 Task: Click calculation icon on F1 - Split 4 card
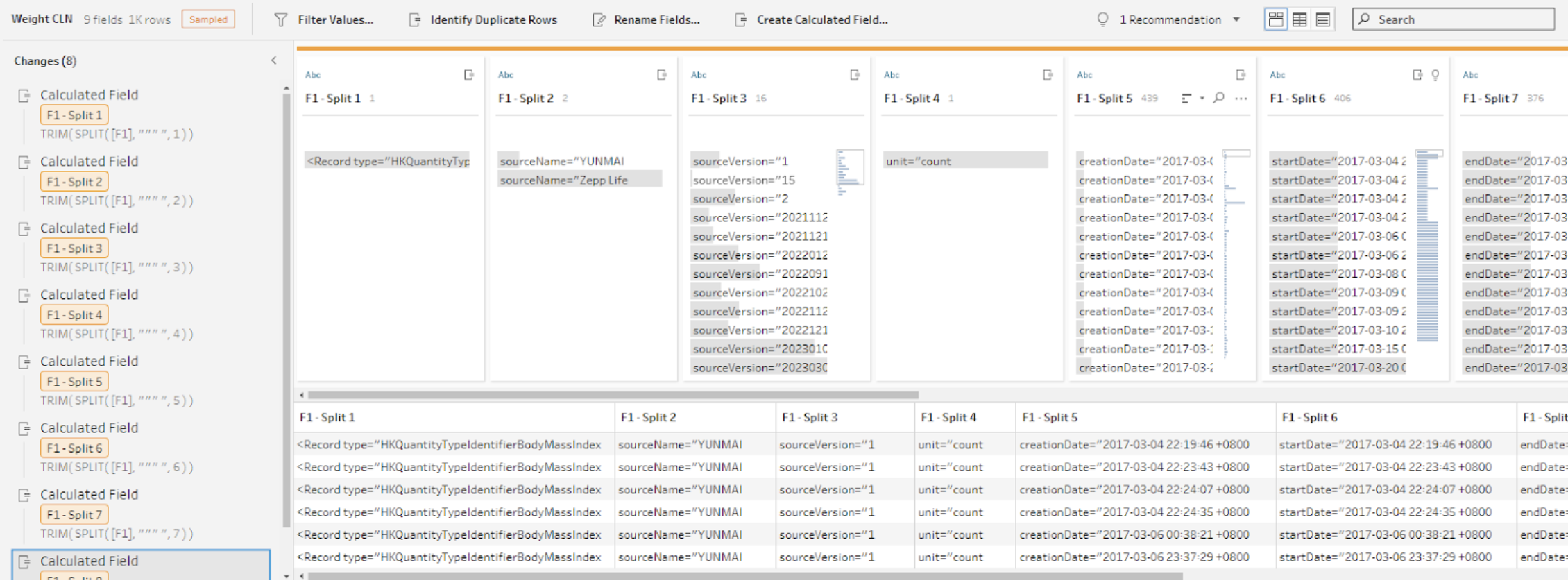pyautogui.click(x=1048, y=75)
